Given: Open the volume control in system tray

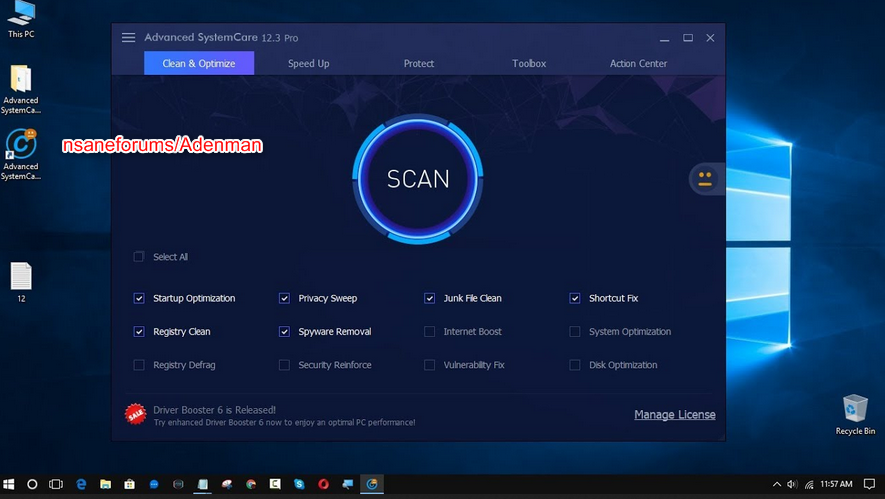Looking at the screenshot, I should [x=792, y=484].
